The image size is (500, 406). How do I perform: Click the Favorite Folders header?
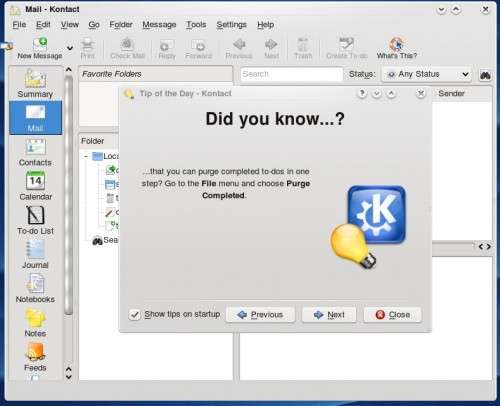click(x=156, y=74)
